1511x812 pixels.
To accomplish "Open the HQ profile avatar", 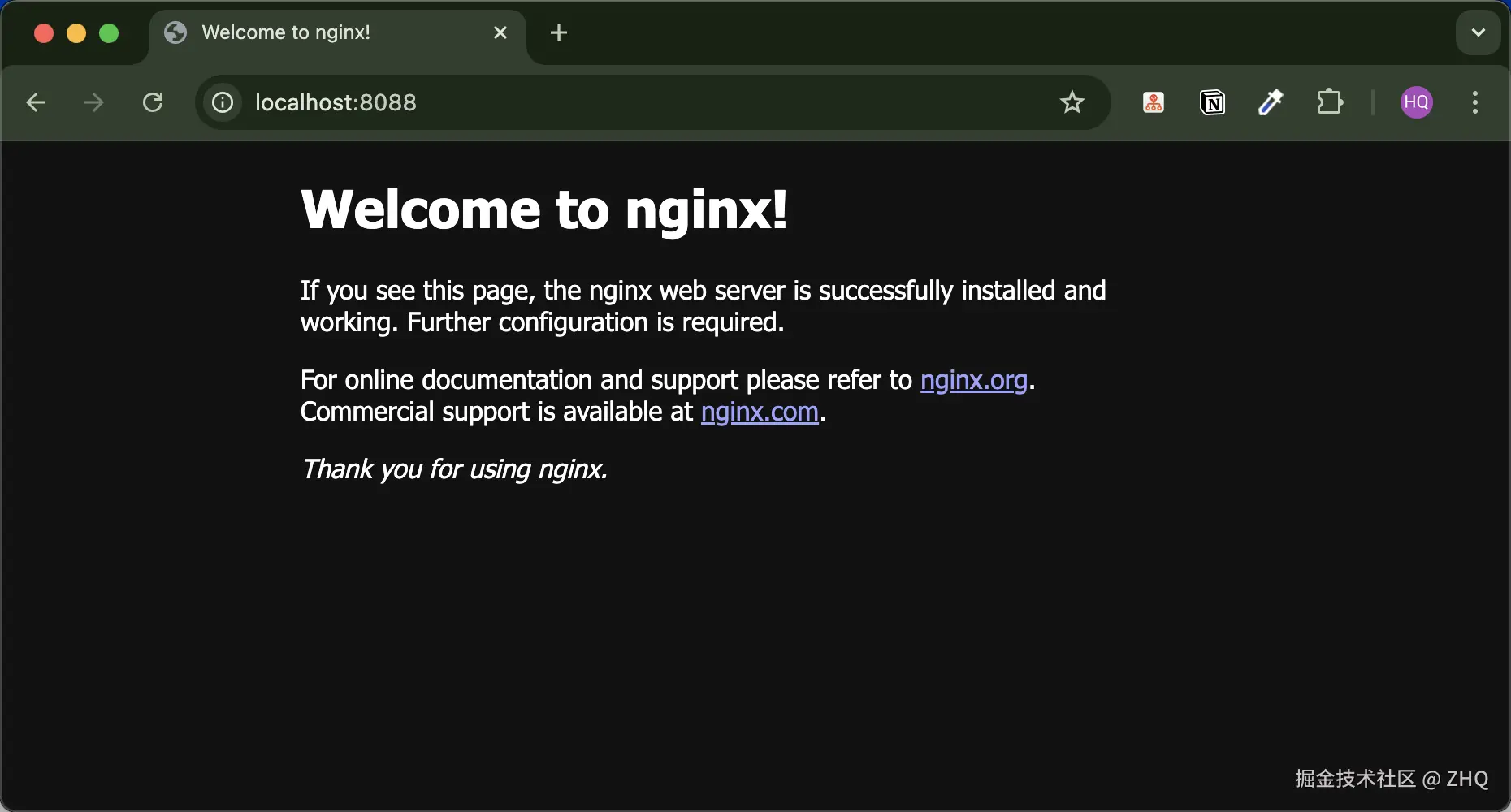I will [1417, 102].
